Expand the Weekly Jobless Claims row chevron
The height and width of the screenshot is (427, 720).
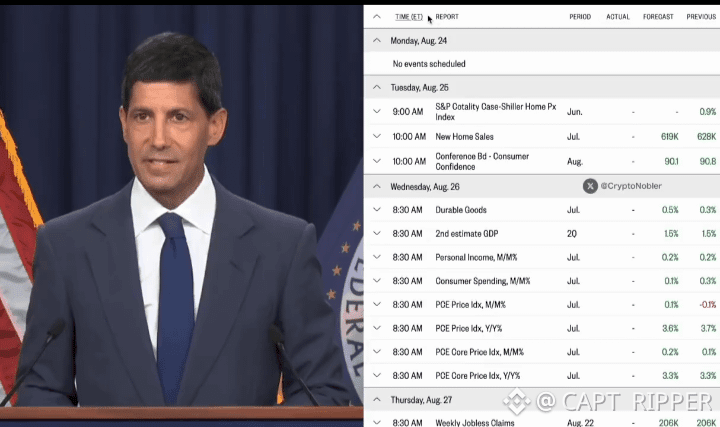(377, 422)
